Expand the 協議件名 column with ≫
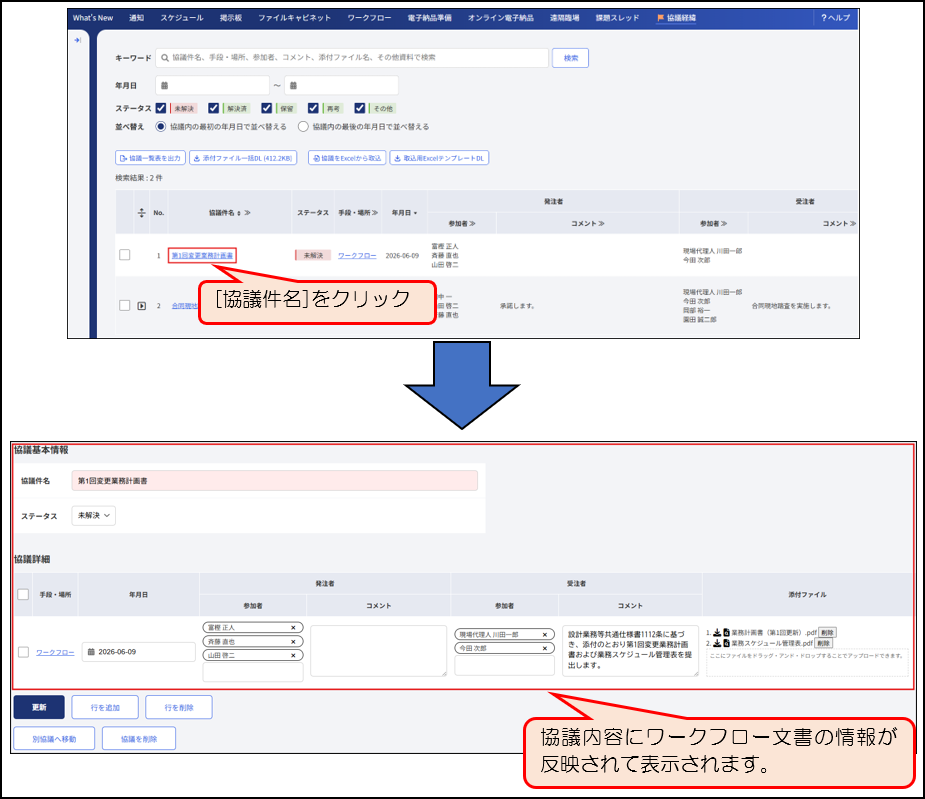This screenshot has width=925, height=799. [247, 212]
